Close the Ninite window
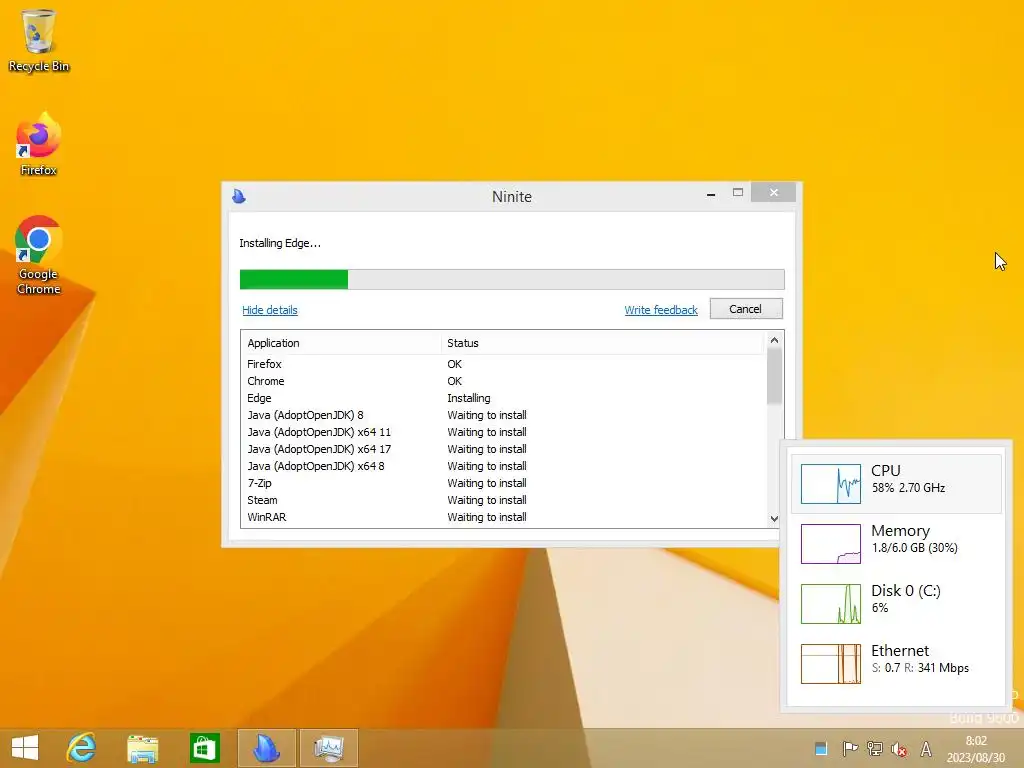The width and height of the screenshot is (1024, 768). coord(773,193)
